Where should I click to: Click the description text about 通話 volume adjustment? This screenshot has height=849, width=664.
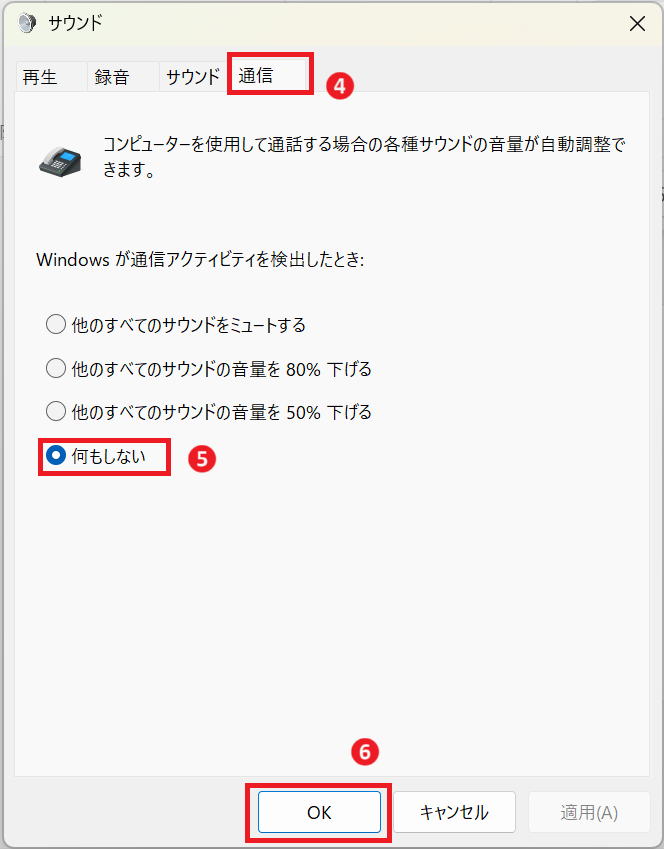[x=364, y=156]
